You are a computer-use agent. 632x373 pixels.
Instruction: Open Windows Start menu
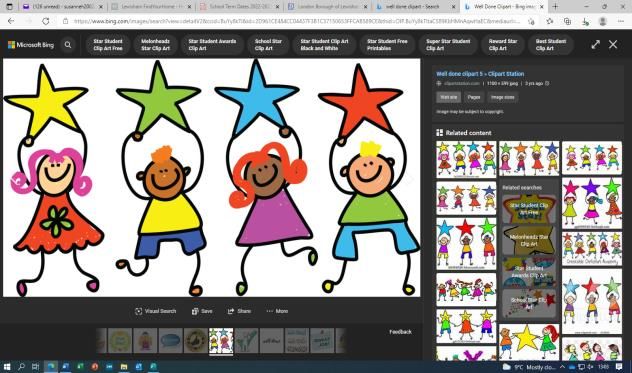tap(7, 367)
